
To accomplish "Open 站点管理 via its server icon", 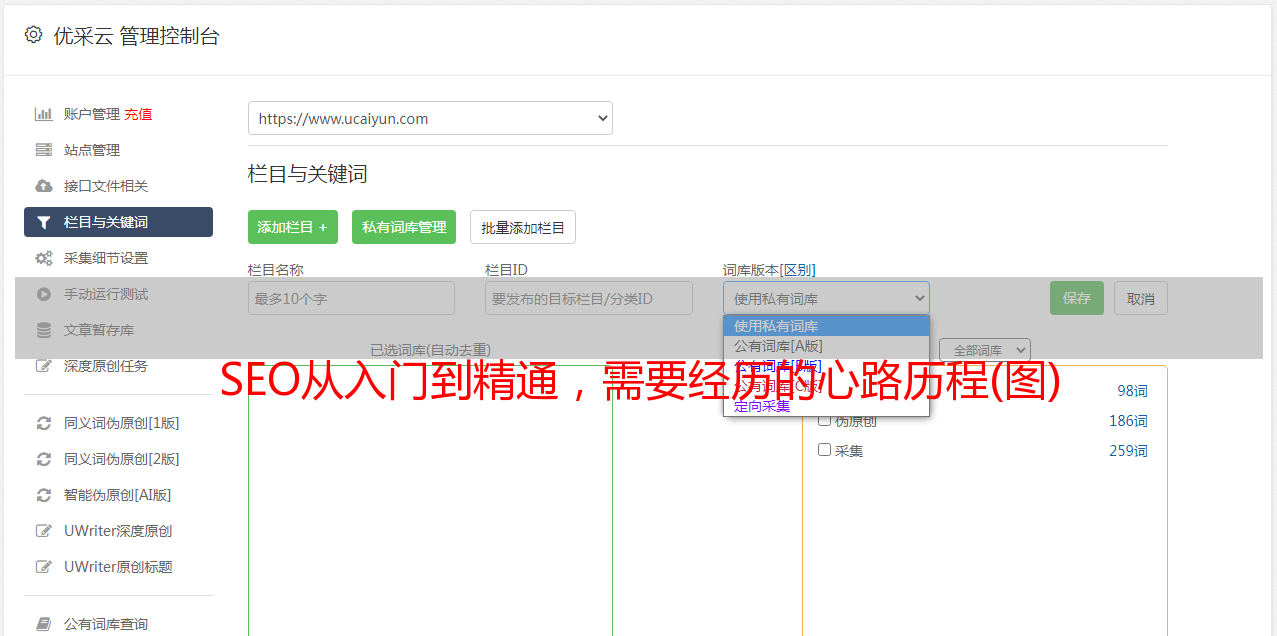I will (44, 150).
